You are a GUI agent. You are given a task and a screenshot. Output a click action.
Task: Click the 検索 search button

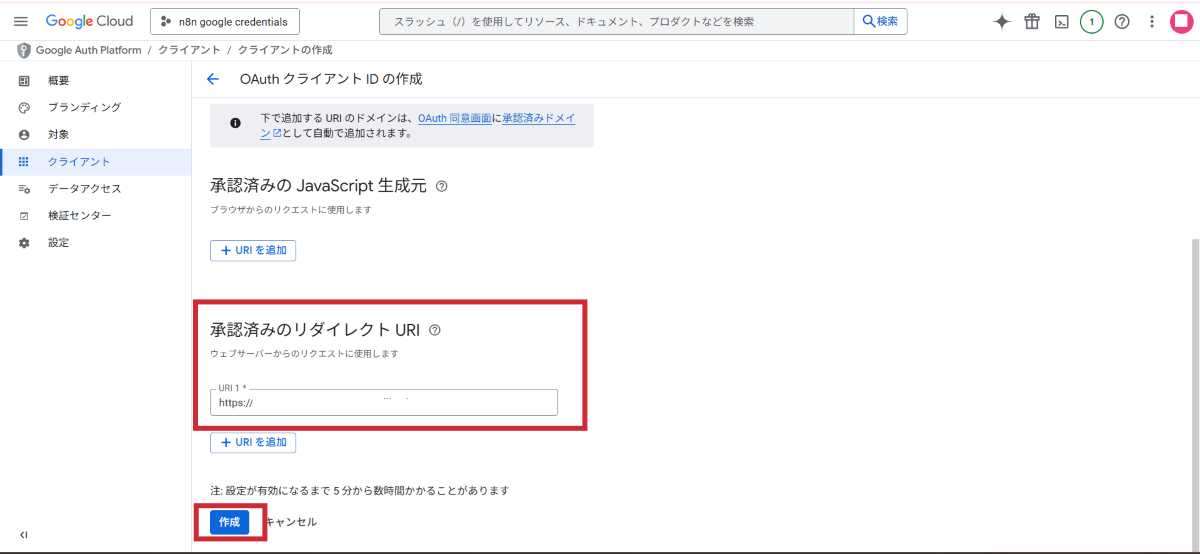pos(880,21)
